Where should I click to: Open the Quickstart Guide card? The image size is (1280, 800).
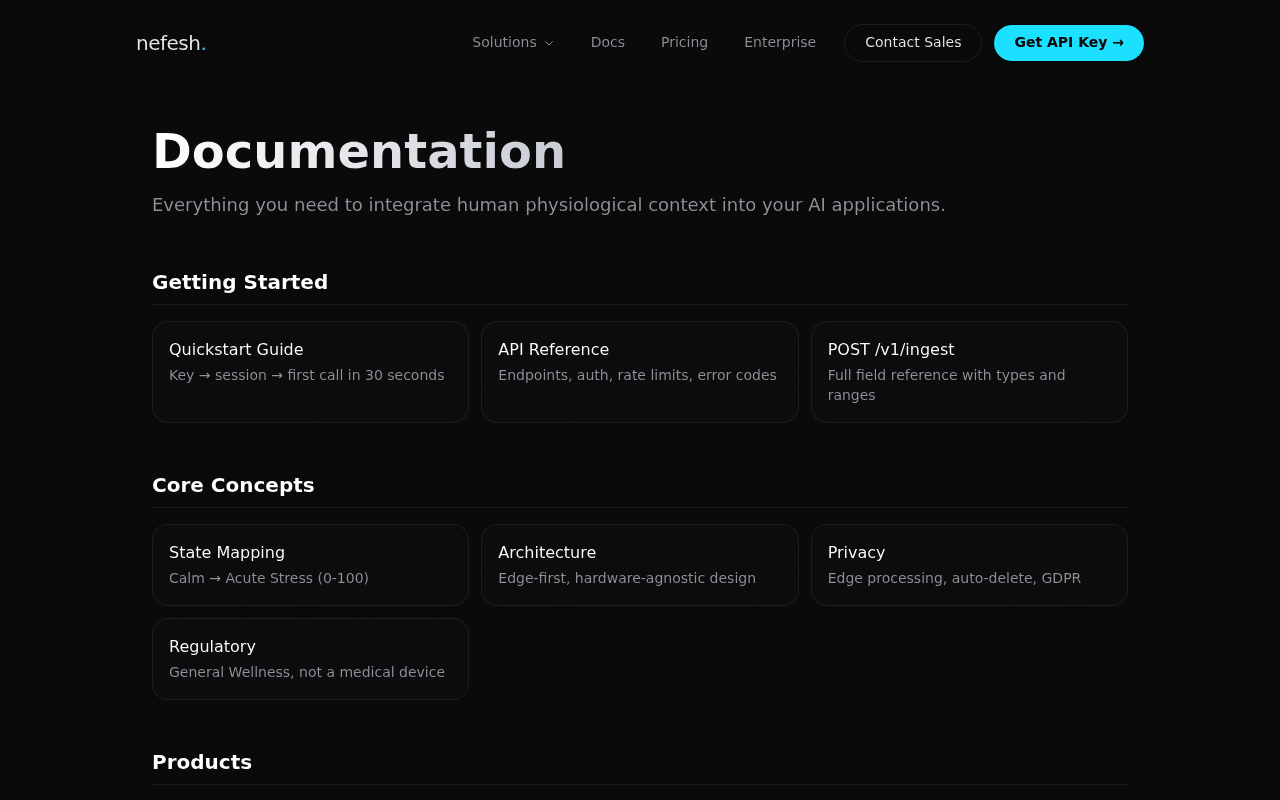tap(310, 372)
